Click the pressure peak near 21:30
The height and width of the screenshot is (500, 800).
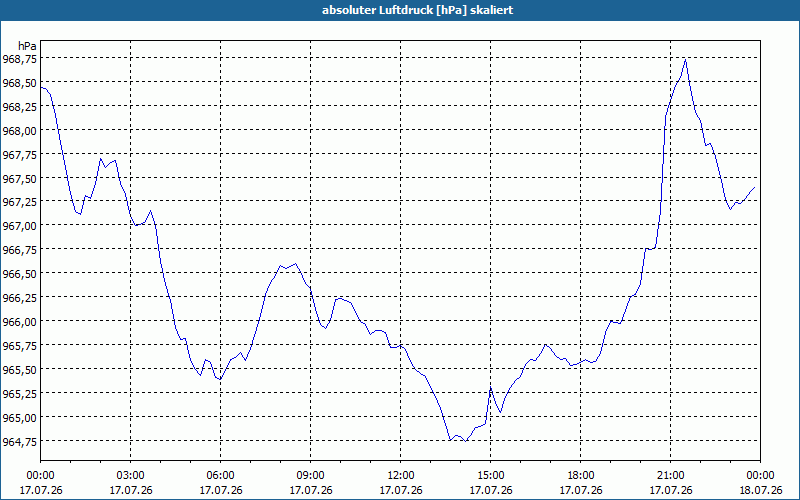pyautogui.click(x=685, y=60)
